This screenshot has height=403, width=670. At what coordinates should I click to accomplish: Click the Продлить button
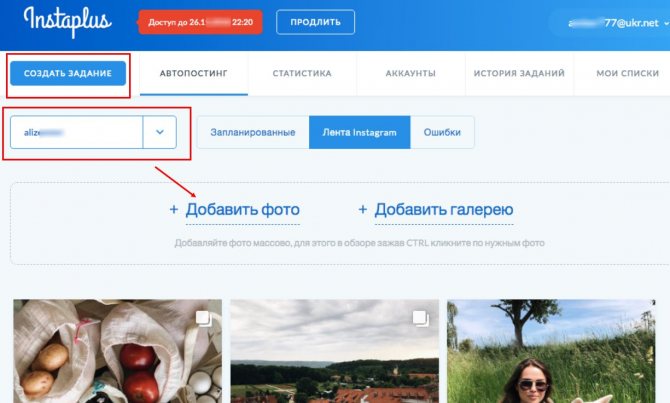click(x=315, y=22)
